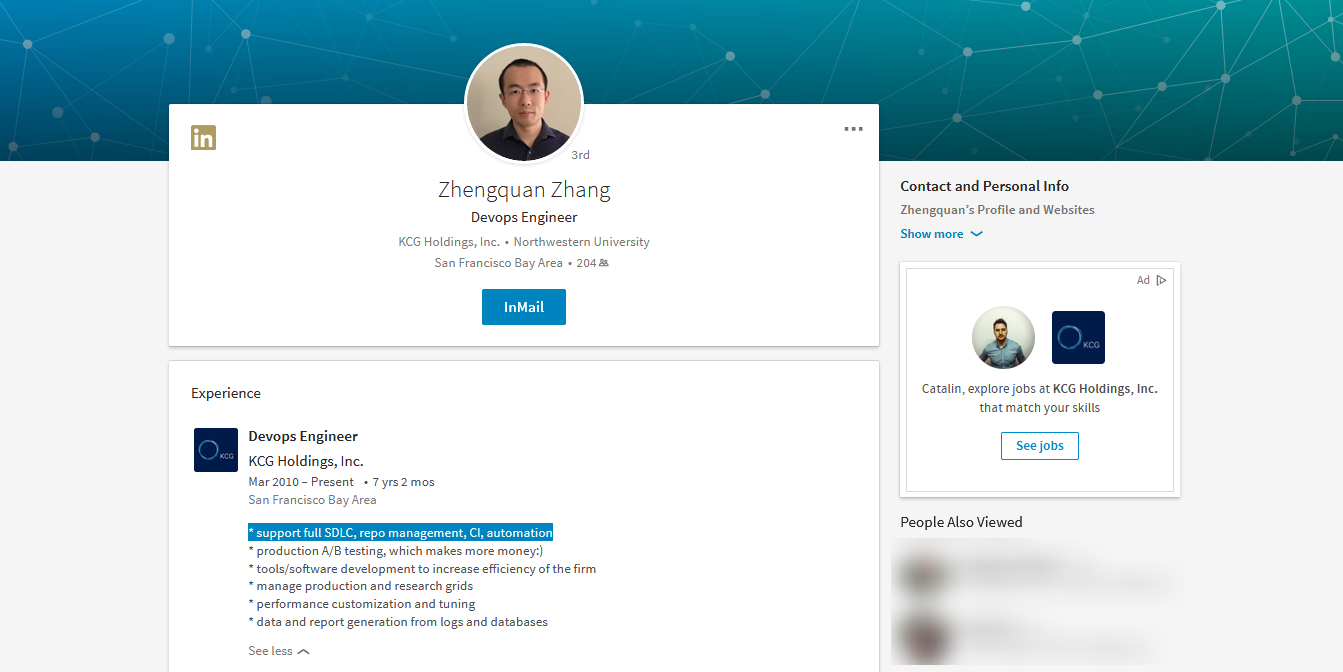Screen dimensions: 1343x672
Task: Click the See jobs button
Action: 1040,446
